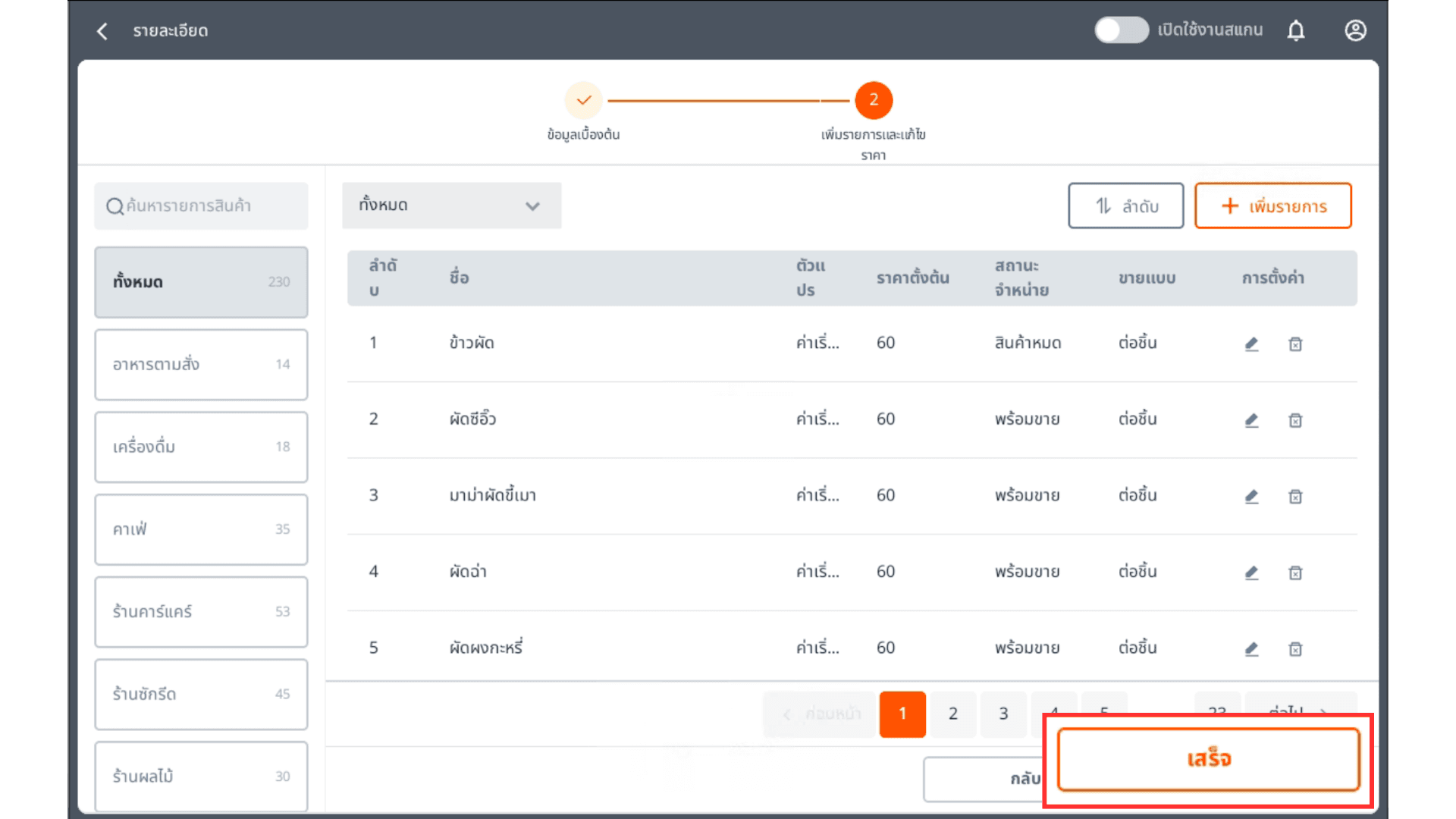Click the edit pencil for มาม่าผัดขี้เมา
The height and width of the screenshot is (819, 1456).
click(x=1251, y=496)
